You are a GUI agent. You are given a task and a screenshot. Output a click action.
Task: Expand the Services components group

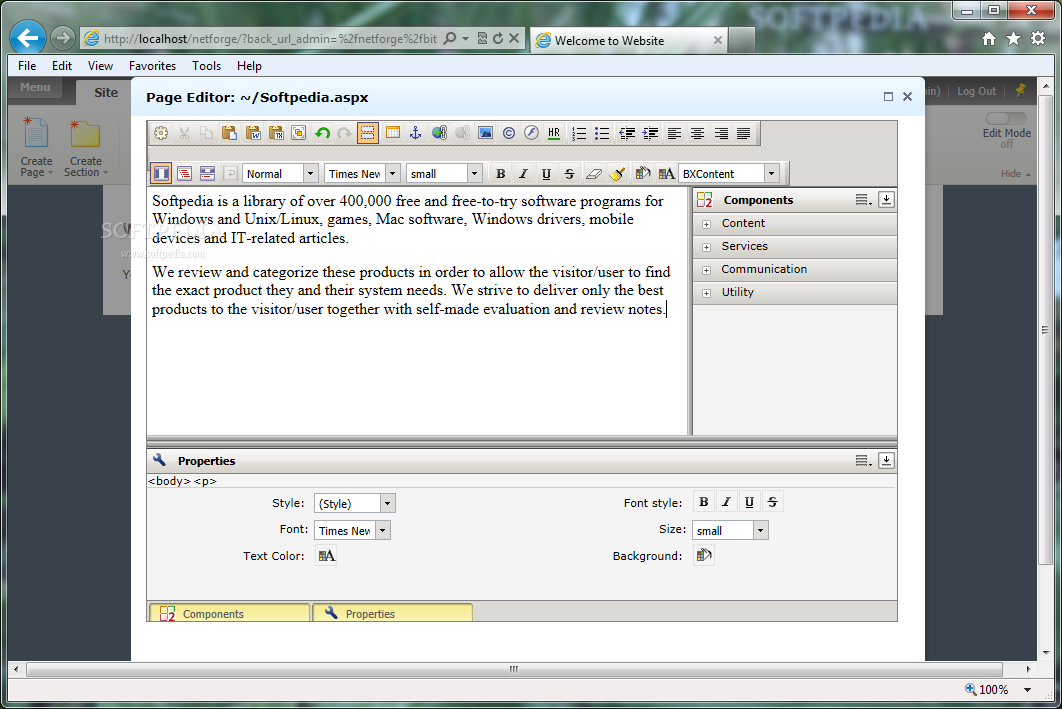click(x=706, y=246)
